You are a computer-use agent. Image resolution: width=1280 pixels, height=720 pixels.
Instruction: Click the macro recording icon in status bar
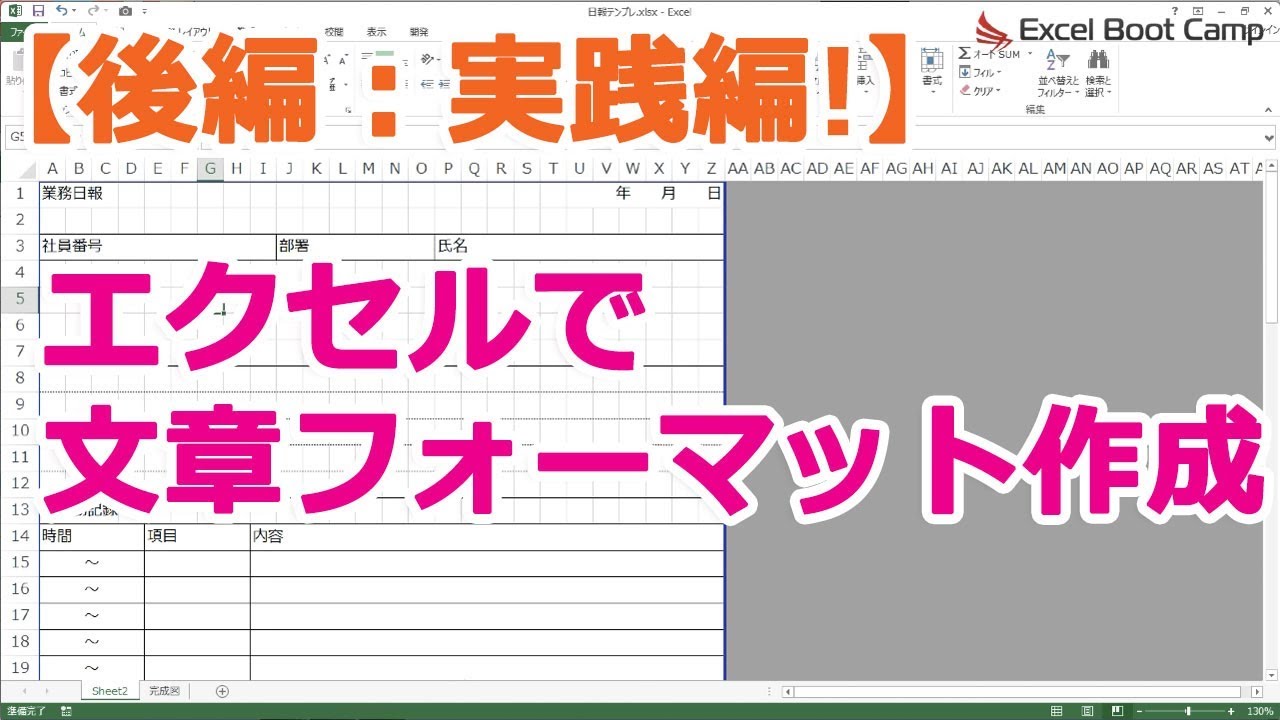pyautogui.click(x=67, y=712)
